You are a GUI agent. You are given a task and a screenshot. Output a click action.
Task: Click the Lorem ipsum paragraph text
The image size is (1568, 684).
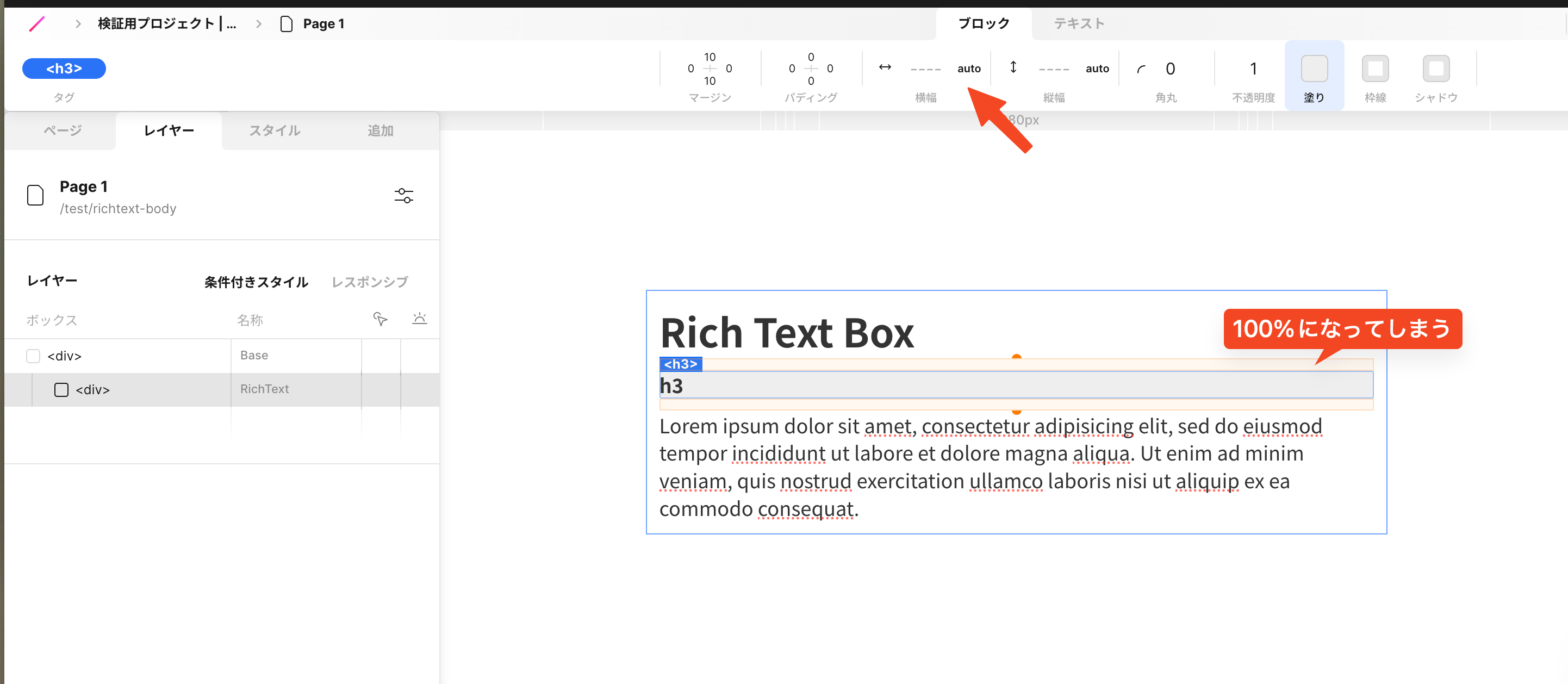(991, 468)
